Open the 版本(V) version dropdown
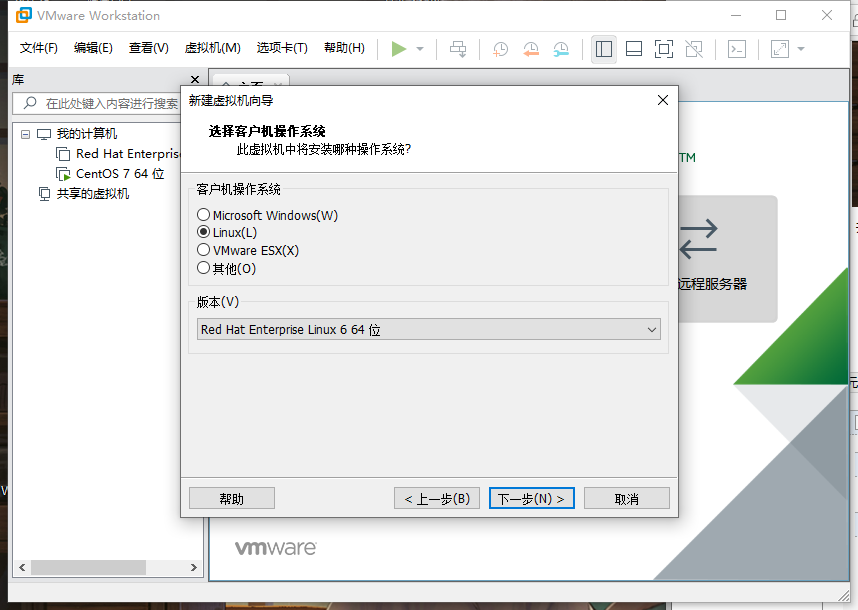The image size is (858, 610). tap(428, 329)
